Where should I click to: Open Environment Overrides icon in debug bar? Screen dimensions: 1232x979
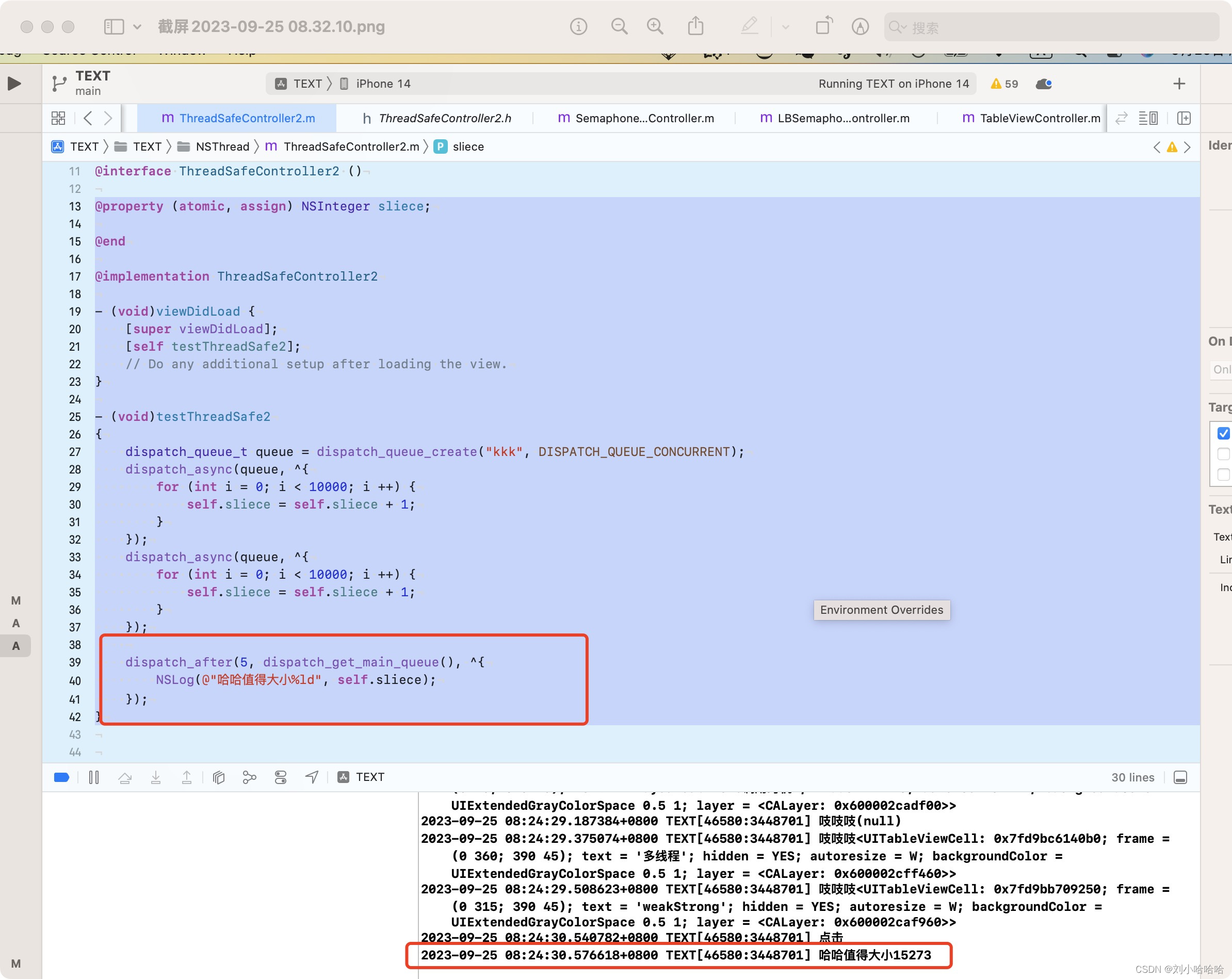(281, 777)
